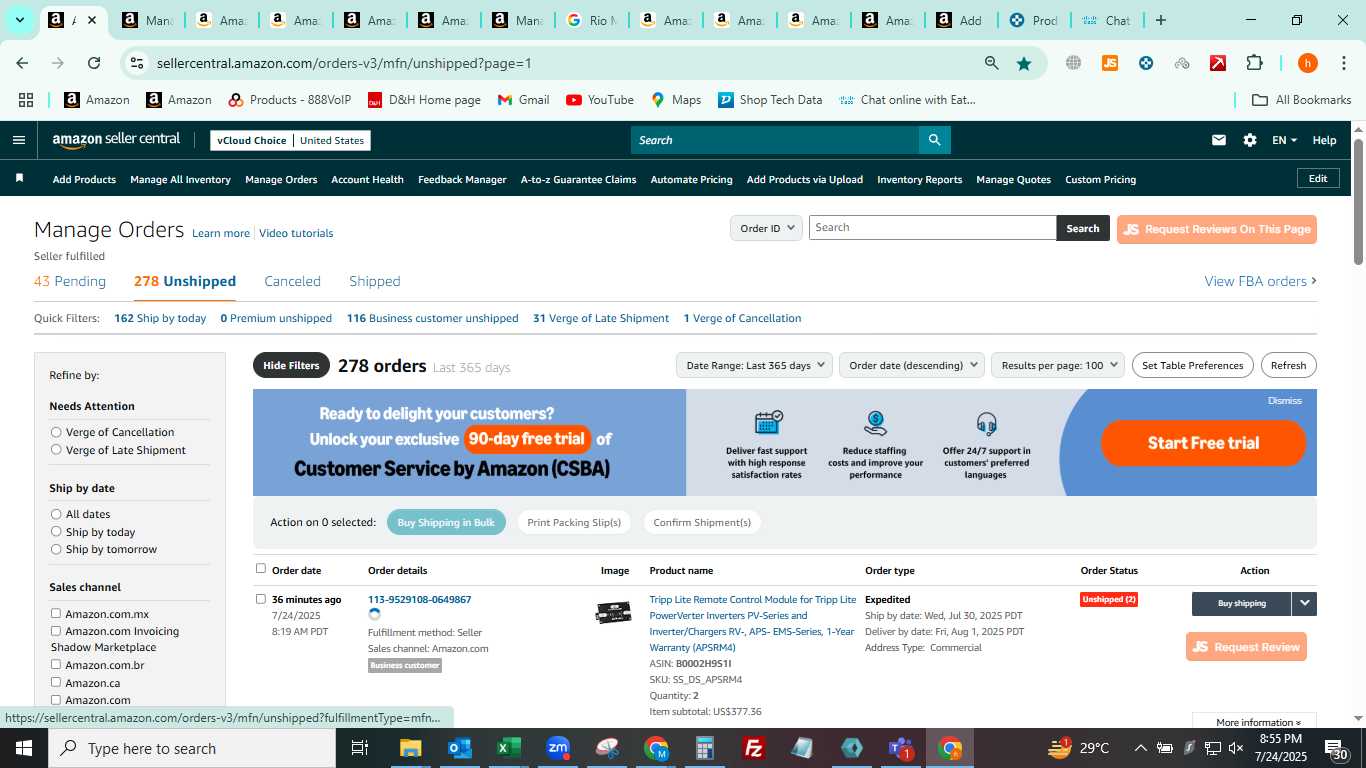Open Outlook from the taskbar
This screenshot has height=768, width=1366.
coord(459,748)
